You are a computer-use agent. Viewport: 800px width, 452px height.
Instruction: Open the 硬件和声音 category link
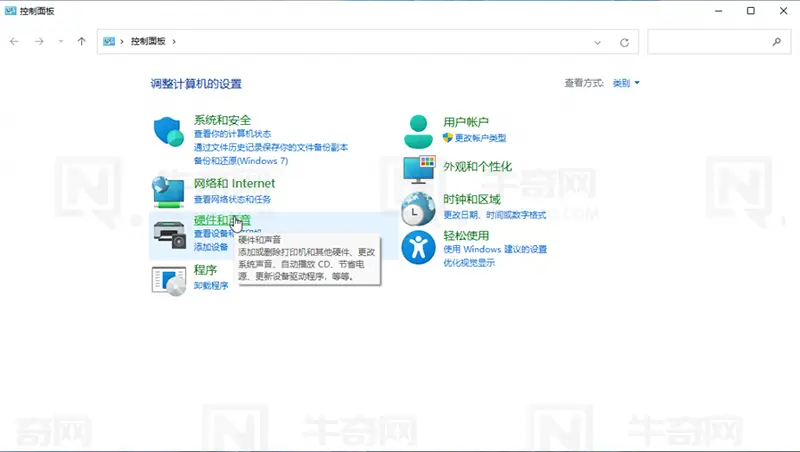[x=222, y=220]
